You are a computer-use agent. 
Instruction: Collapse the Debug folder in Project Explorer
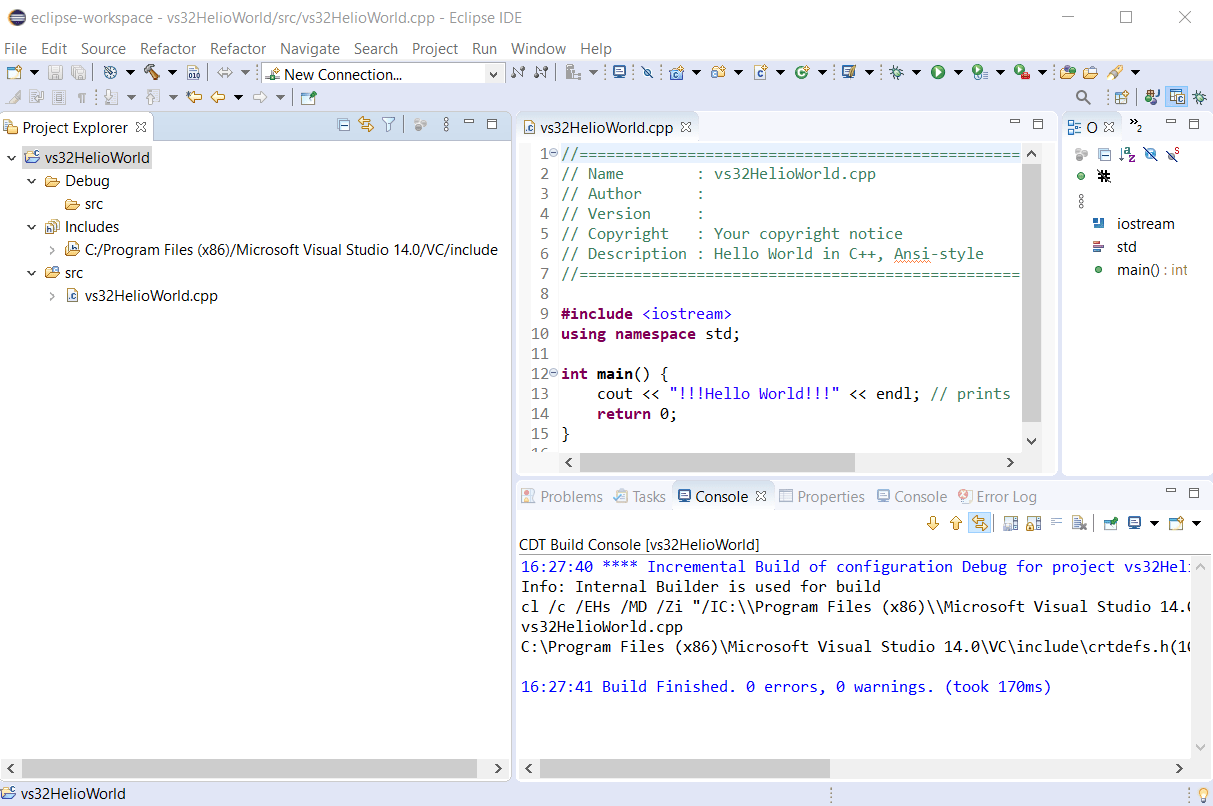pyautogui.click(x=32, y=181)
